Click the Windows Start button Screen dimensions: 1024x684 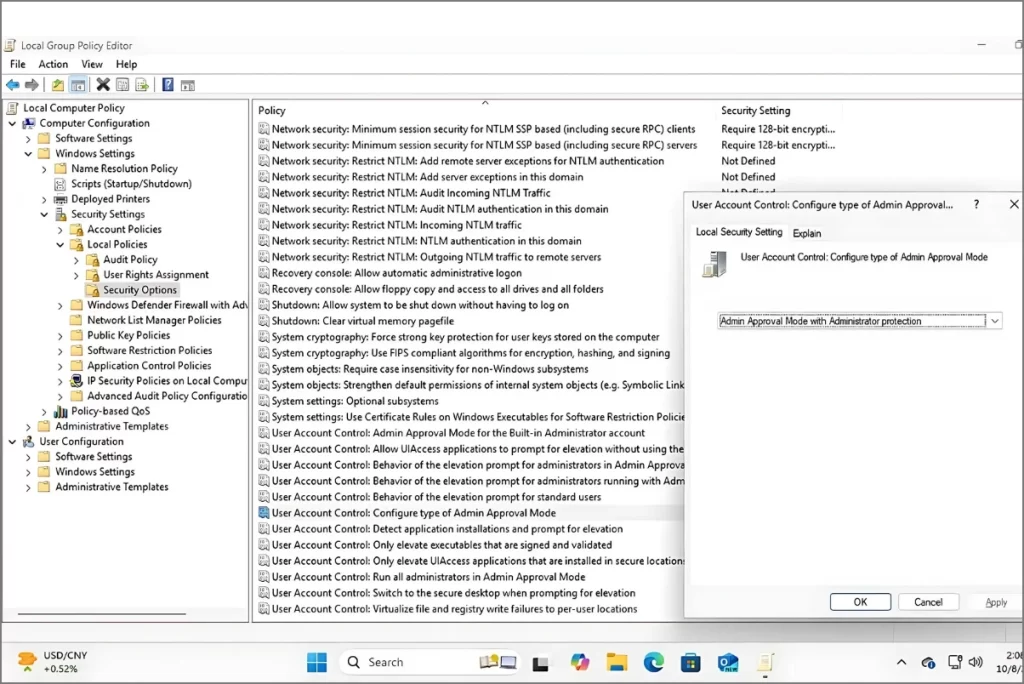click(x=317, y=662)
